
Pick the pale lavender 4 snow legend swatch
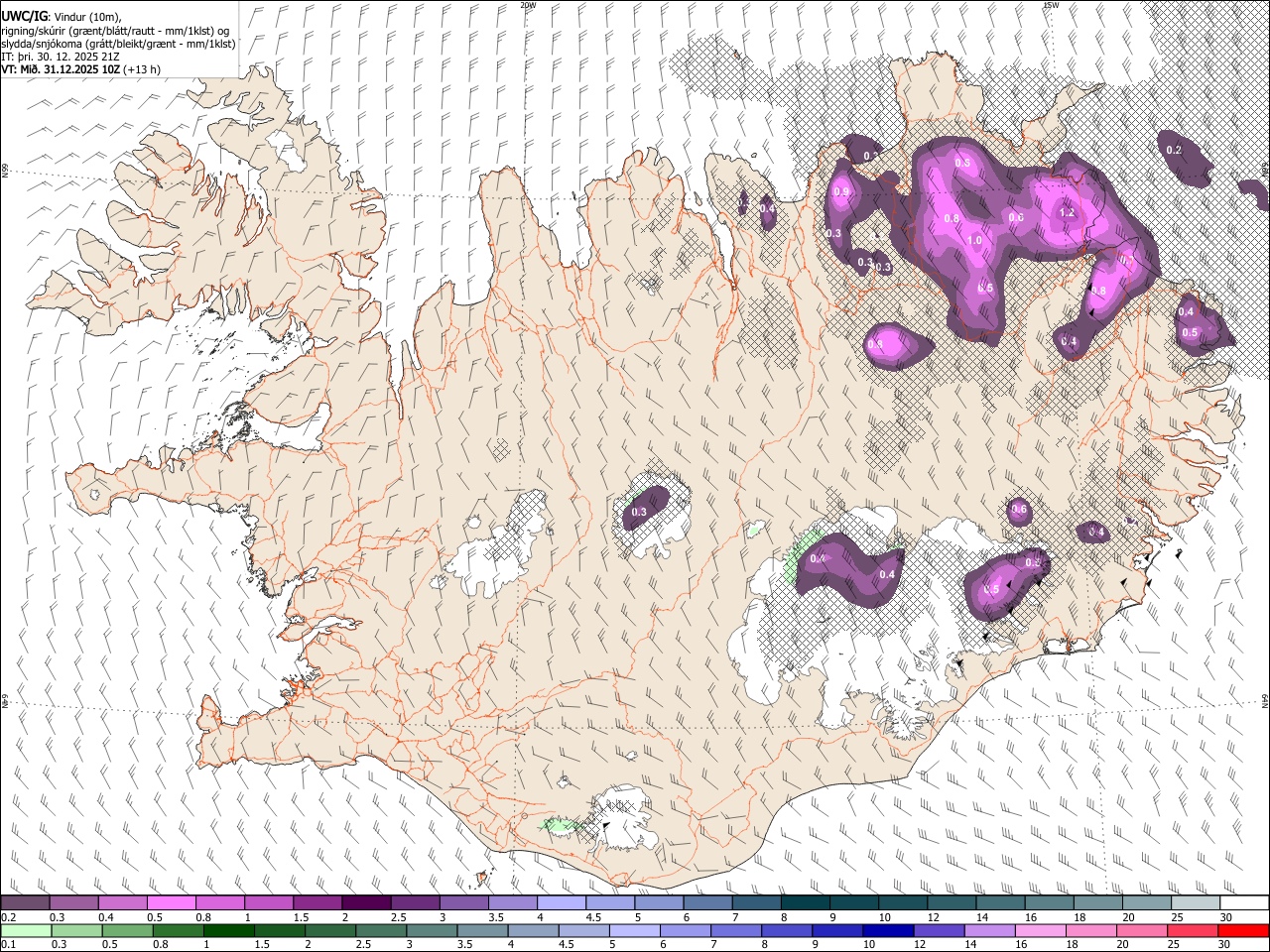click(562, 903)
